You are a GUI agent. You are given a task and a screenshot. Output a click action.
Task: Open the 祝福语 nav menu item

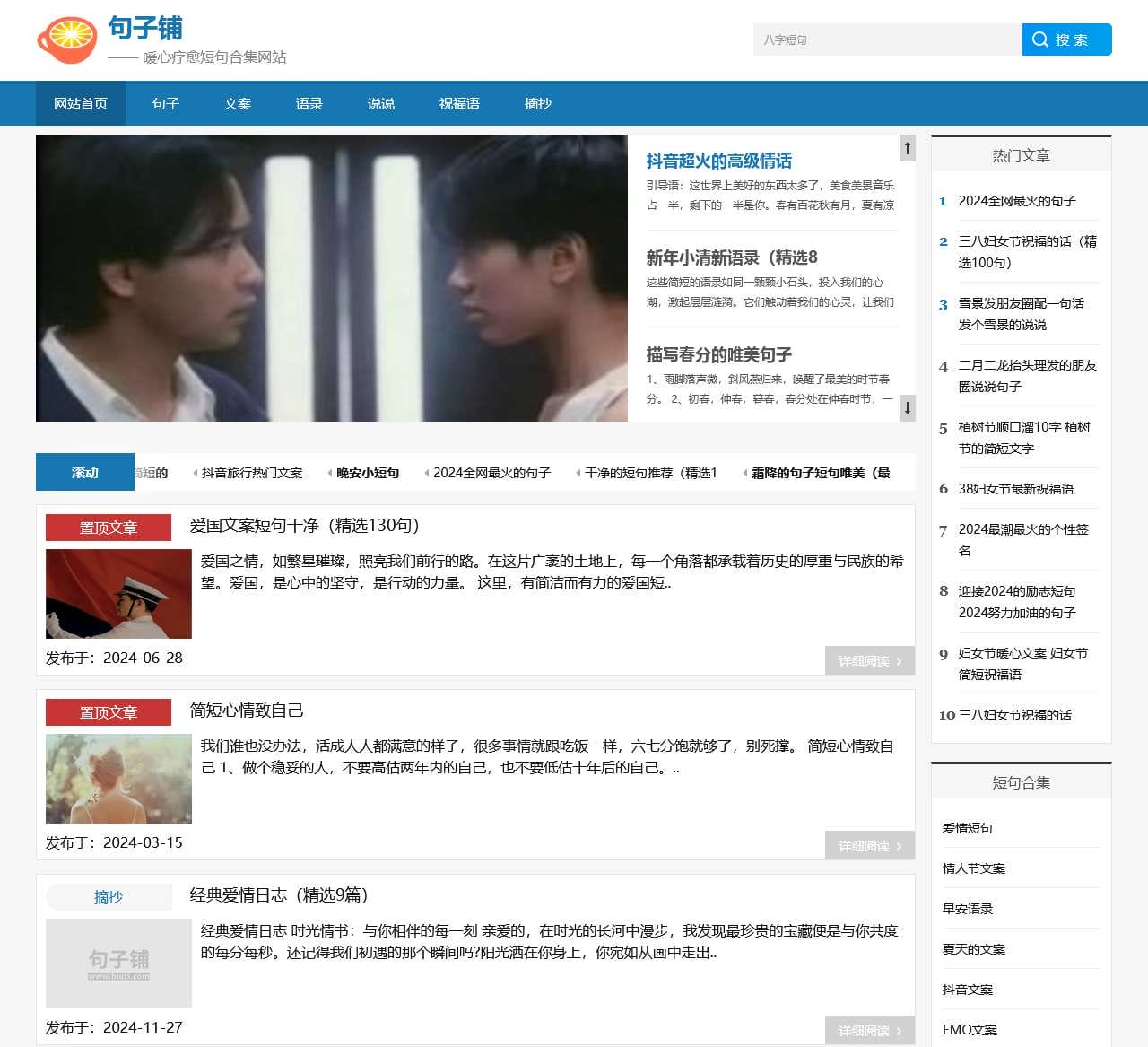tap(459, 103)
